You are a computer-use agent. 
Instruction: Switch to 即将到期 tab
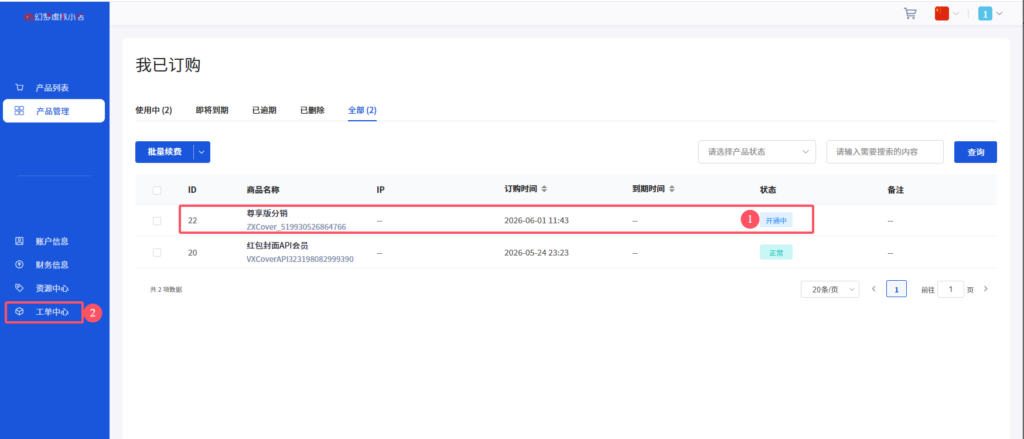click(x=212, y=110)
